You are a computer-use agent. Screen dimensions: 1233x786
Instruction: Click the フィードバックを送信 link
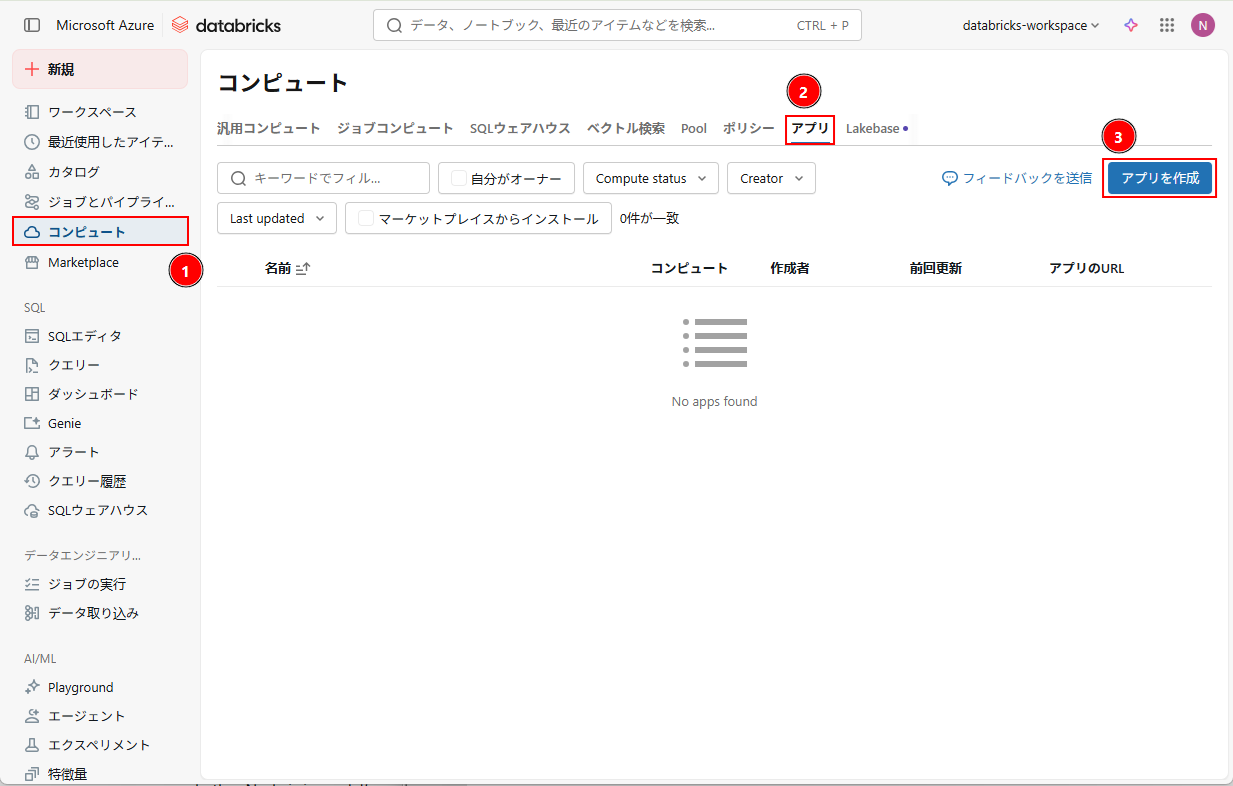point(1017,178)
